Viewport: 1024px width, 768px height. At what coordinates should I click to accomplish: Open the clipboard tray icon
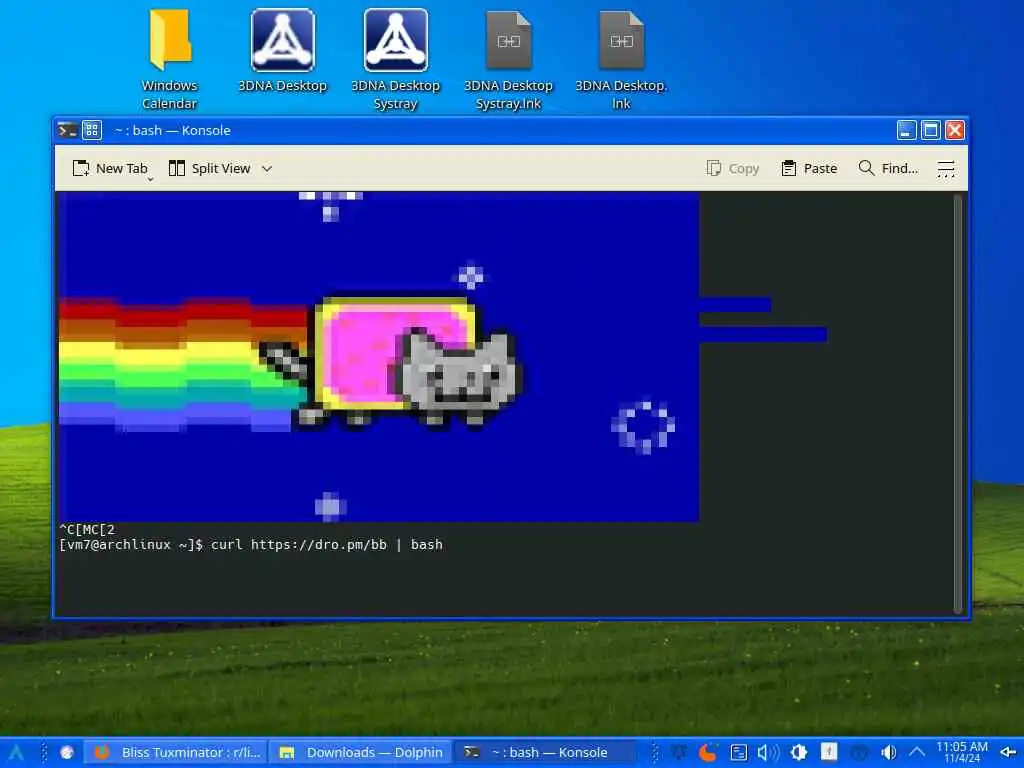coord(739,752)
